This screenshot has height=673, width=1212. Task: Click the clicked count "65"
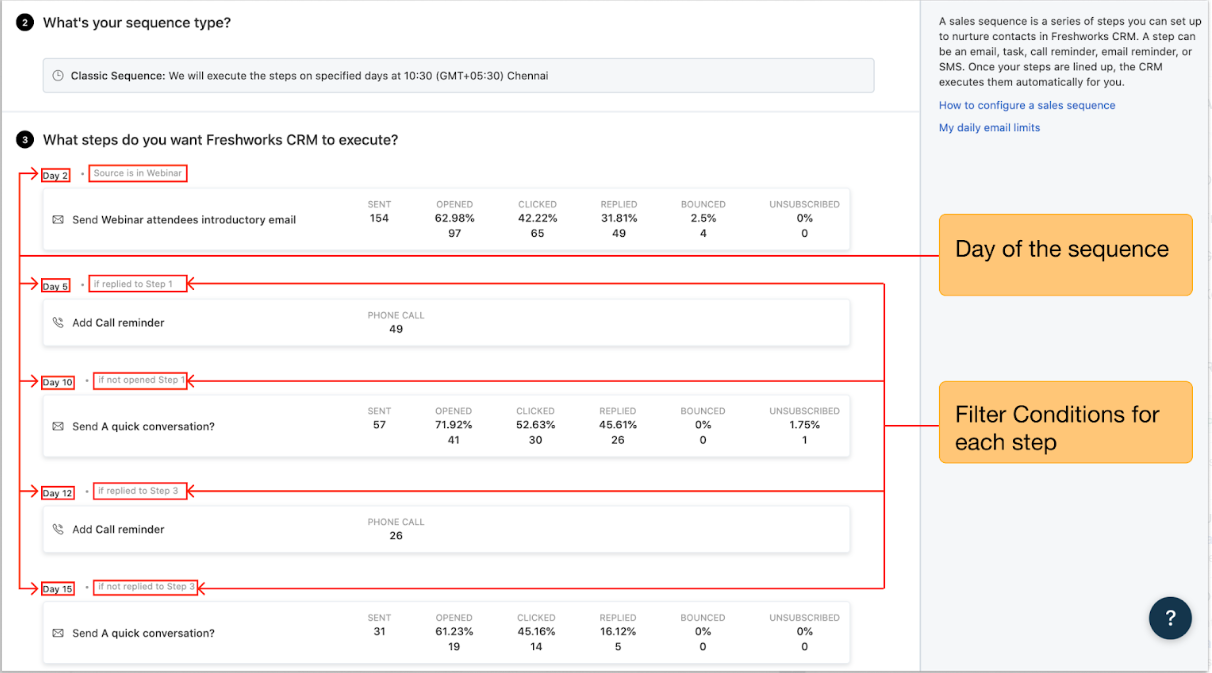tap(537, 234)
